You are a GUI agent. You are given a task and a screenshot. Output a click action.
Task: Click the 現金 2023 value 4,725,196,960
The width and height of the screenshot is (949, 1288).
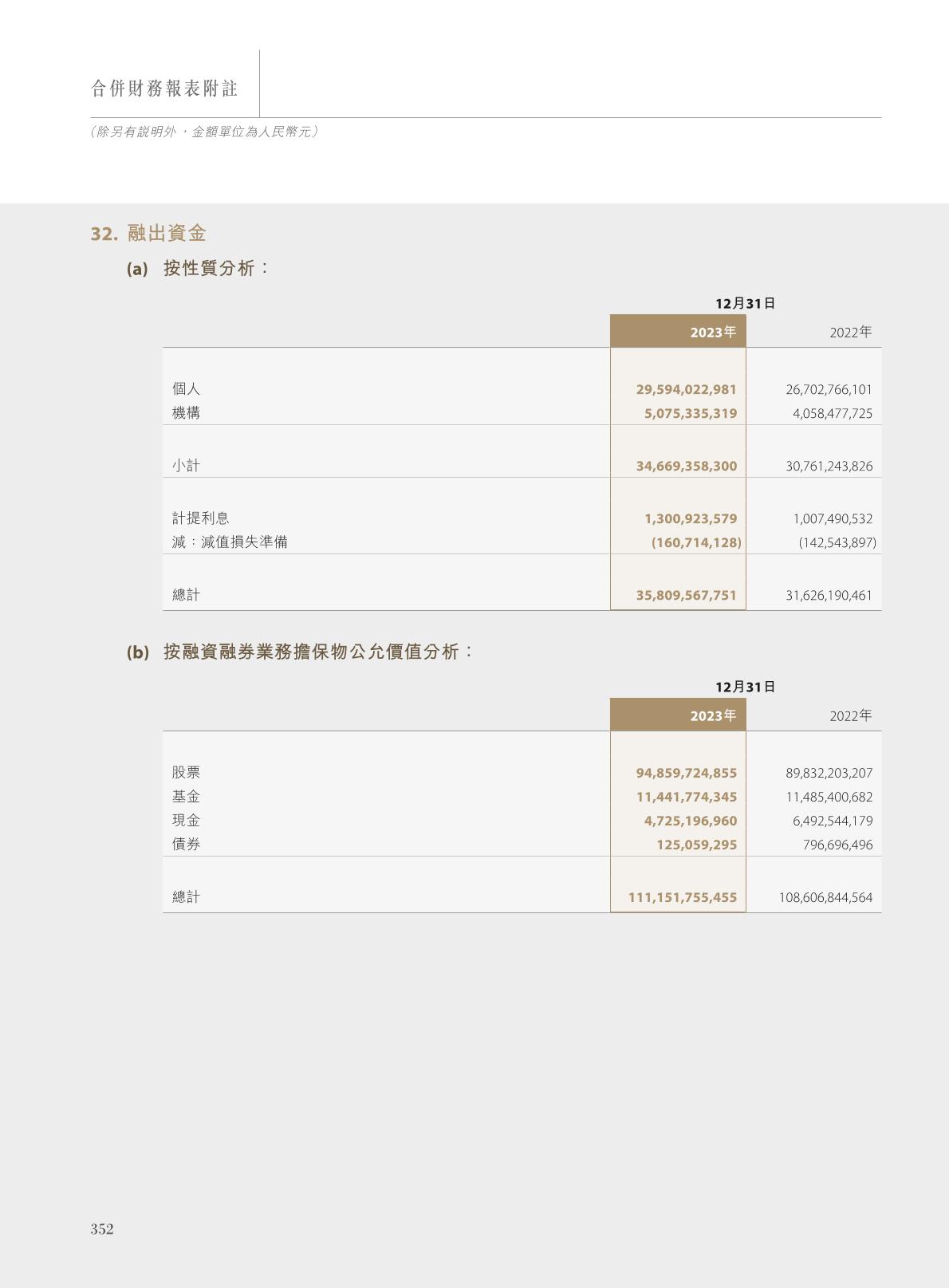[x=690, y=821]
